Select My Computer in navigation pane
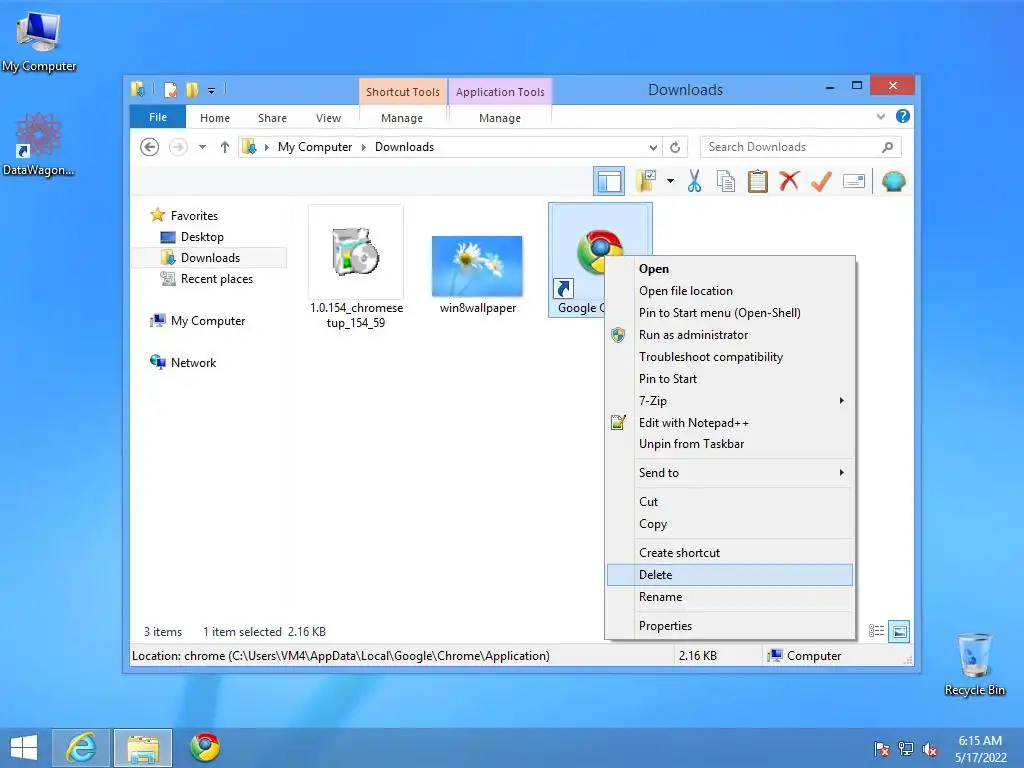The width and height of the screenshot is (1024, 768). [208, 321]
